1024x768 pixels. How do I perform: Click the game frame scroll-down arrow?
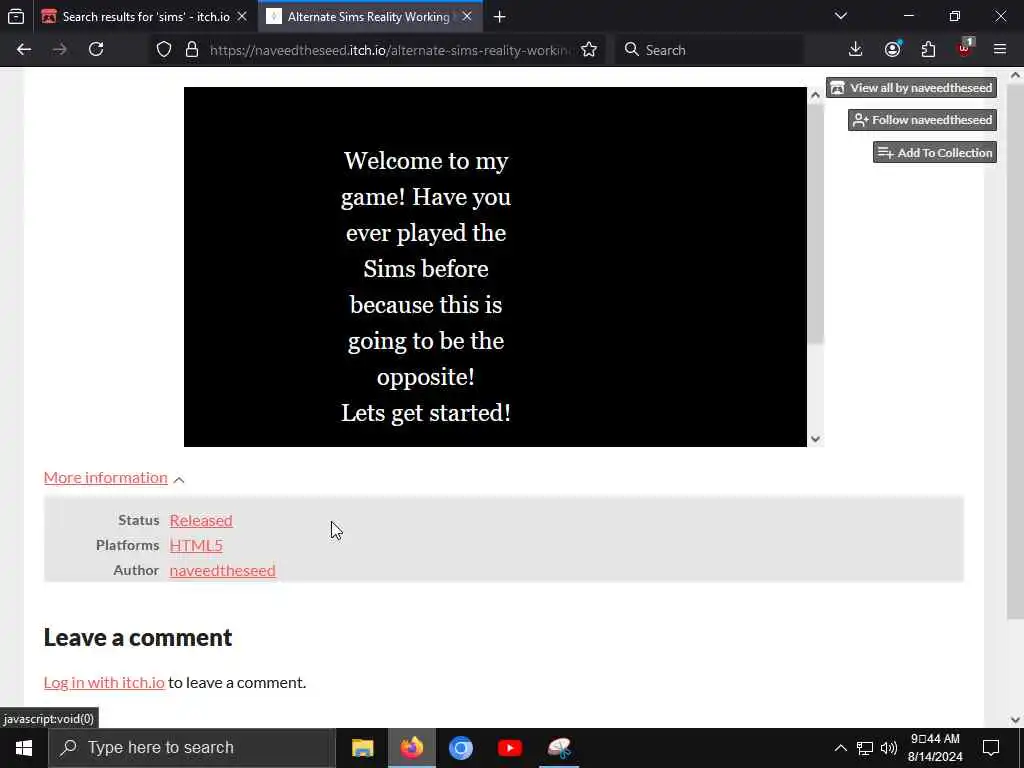point(815,440)
